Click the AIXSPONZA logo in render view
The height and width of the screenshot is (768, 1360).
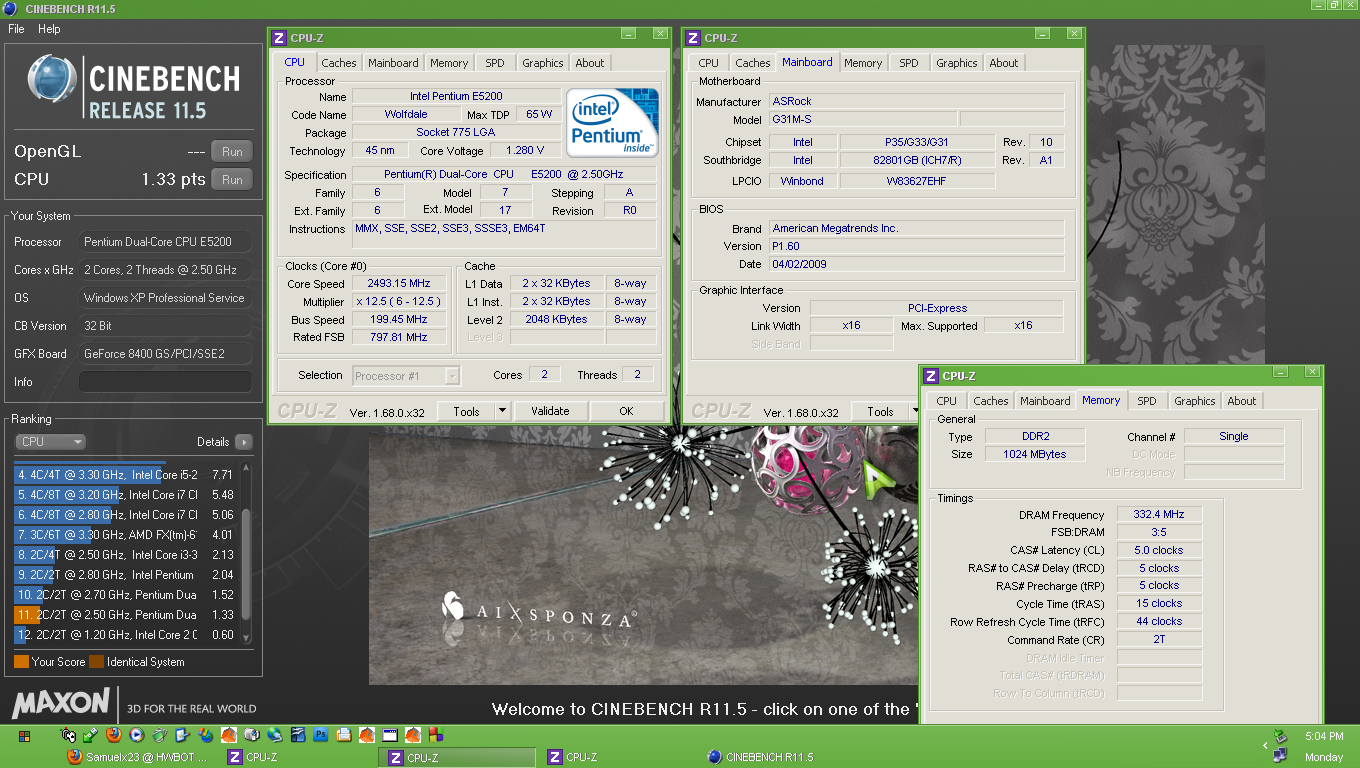(539, 609)
